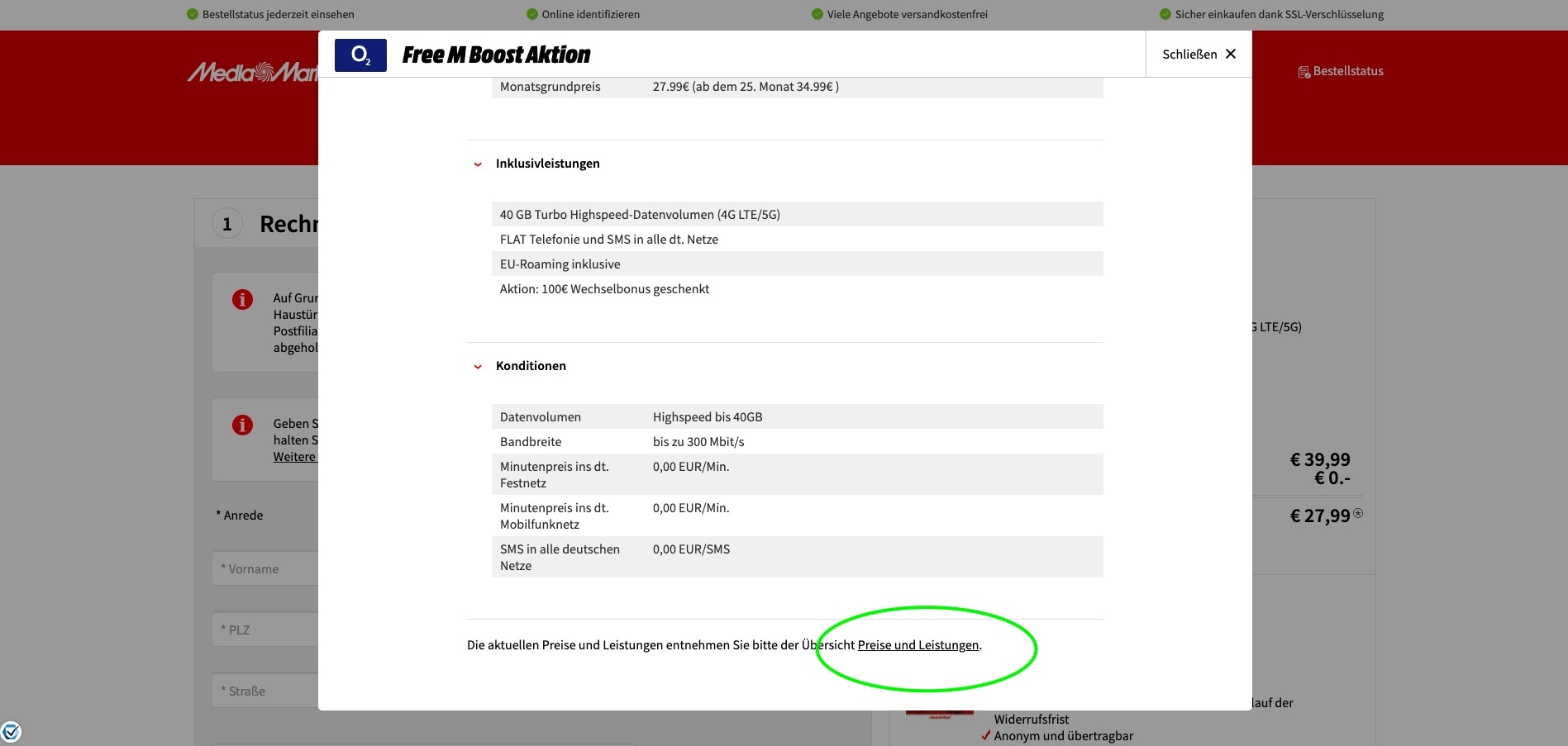This screenshot has width=1568, height=746.
Task: Click the red info icon beside 'Geben S'
Action: tap(242, 425)
